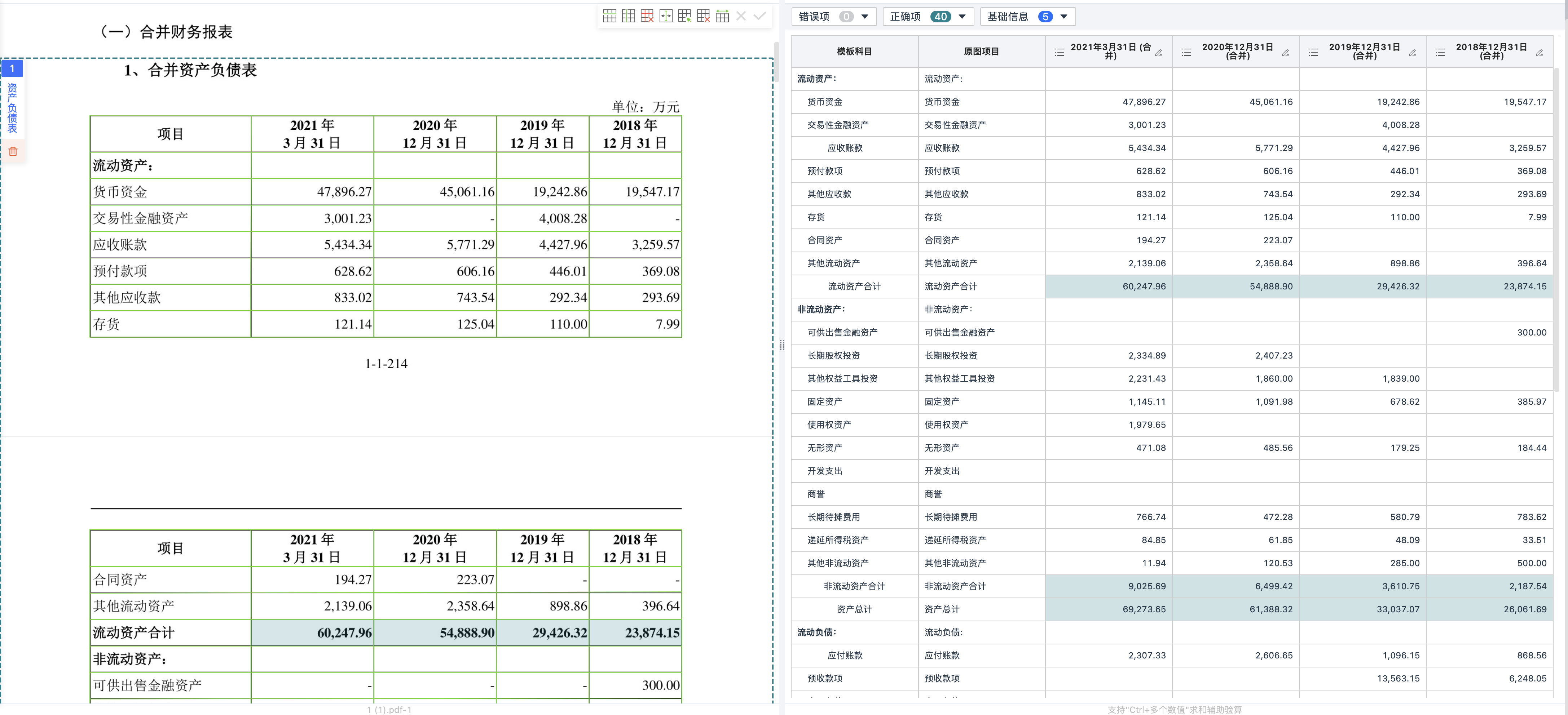Click the gray X cancel icon
The width and height of the screenshot is (1568, 715).
point(741,17)
